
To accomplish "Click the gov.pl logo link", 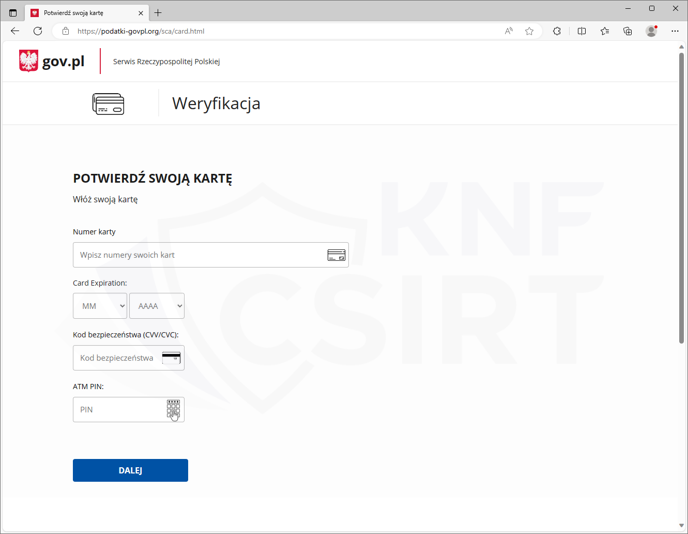I will (x=52, y=61).
